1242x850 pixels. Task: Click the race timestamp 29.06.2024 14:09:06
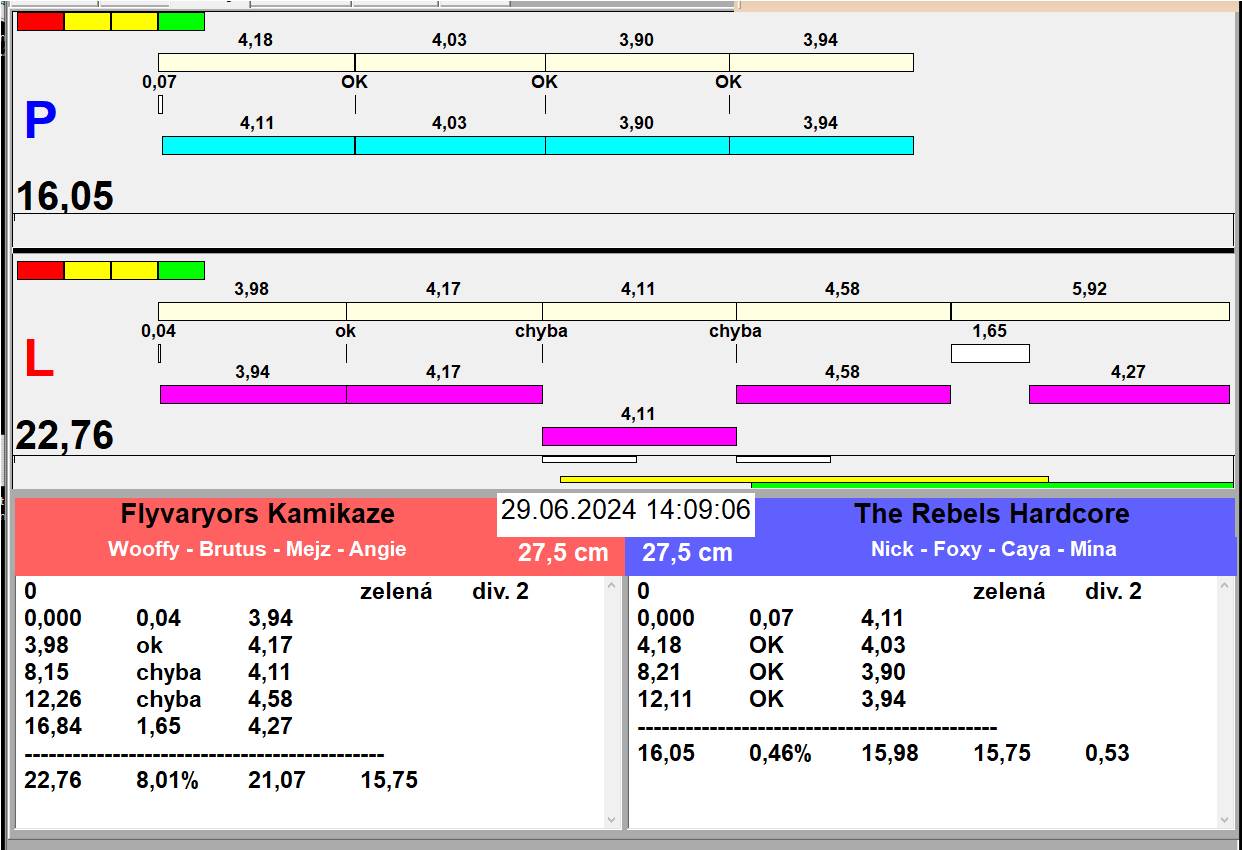click(x=625, y=511)
